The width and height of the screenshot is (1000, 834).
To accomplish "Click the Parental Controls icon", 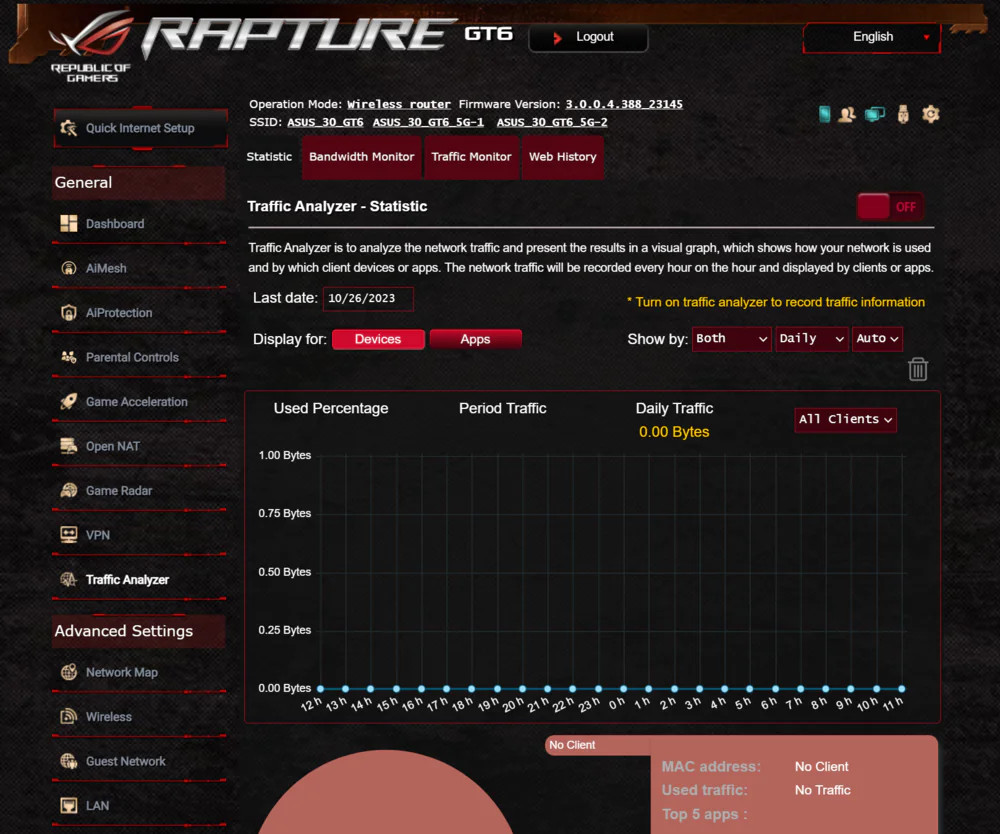I will tap(69, 357).
